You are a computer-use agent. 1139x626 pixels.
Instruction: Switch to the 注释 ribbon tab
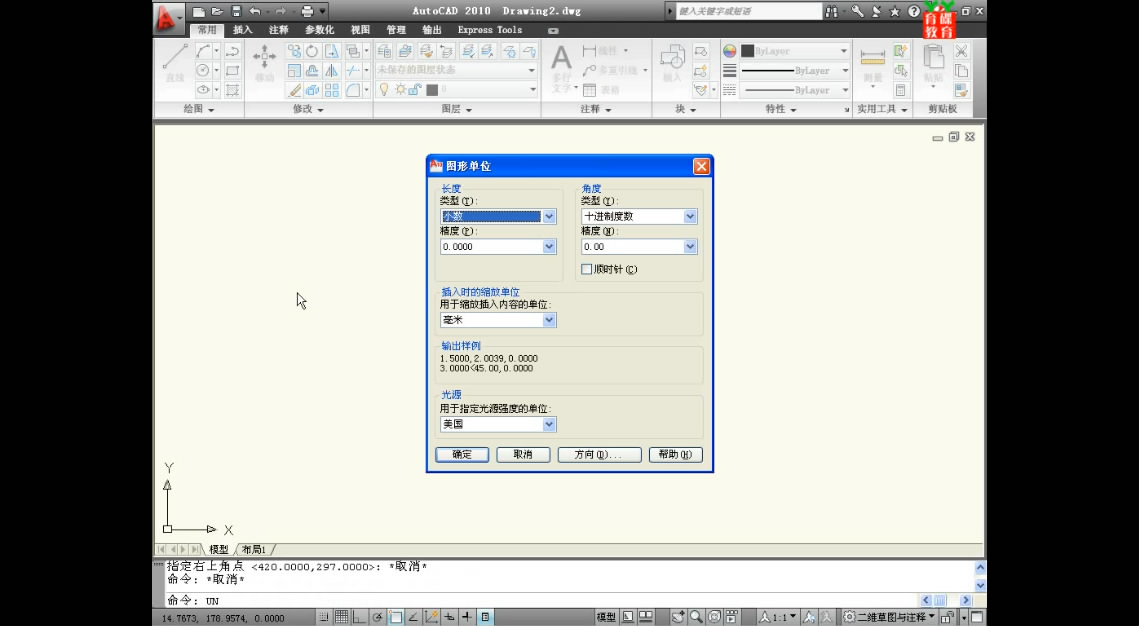point(279,30)
